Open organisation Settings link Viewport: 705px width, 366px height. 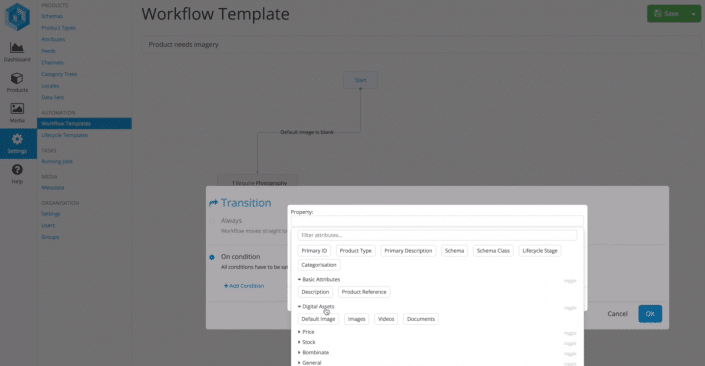coord(51,214)
